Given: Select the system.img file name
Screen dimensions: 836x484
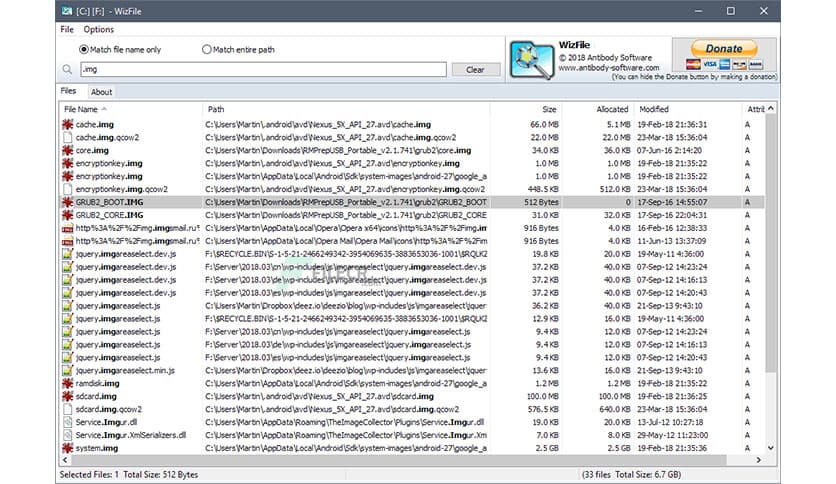Looking at the screenshot, I should click(97, 448).
